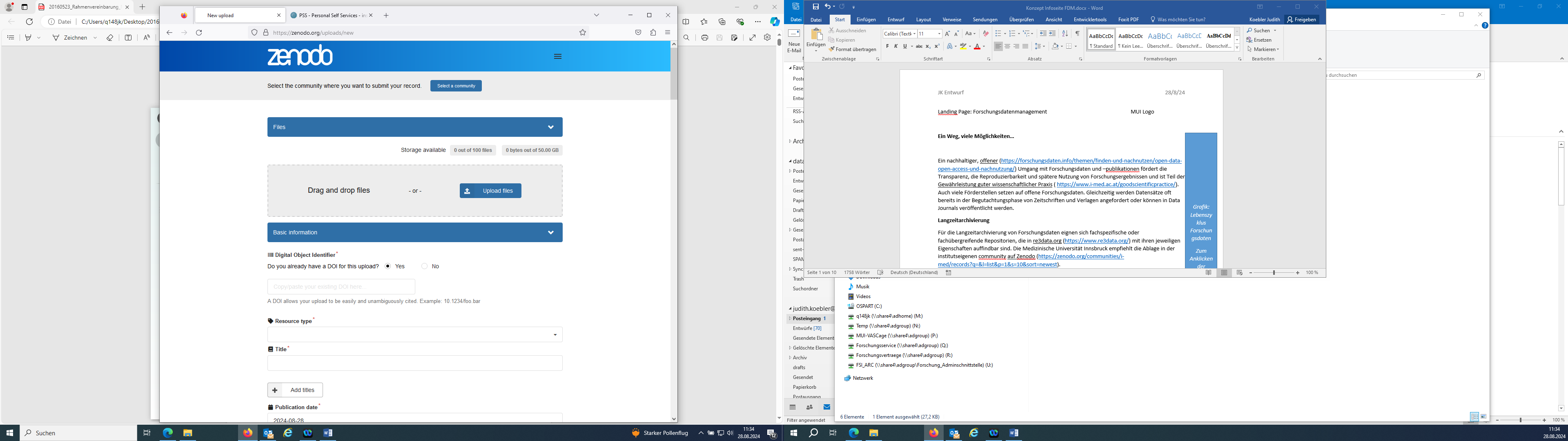Click Firefox bookmark star icon
The height and width of the screenshot is (441, 1568).
(x=583, y=32)
